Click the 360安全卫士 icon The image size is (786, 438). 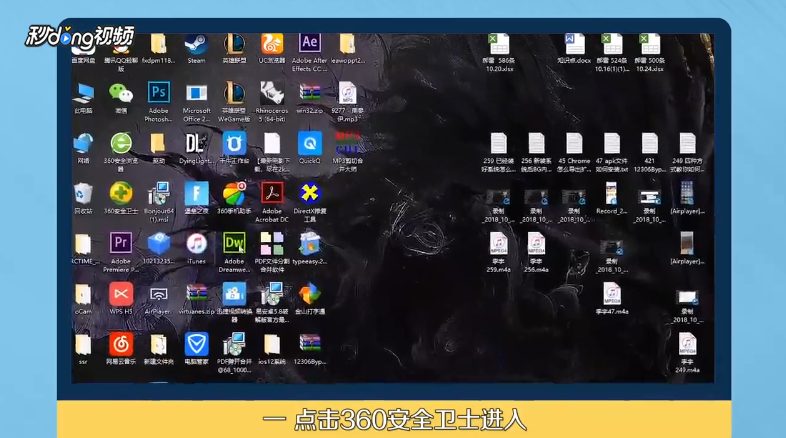tap(121, 194)
